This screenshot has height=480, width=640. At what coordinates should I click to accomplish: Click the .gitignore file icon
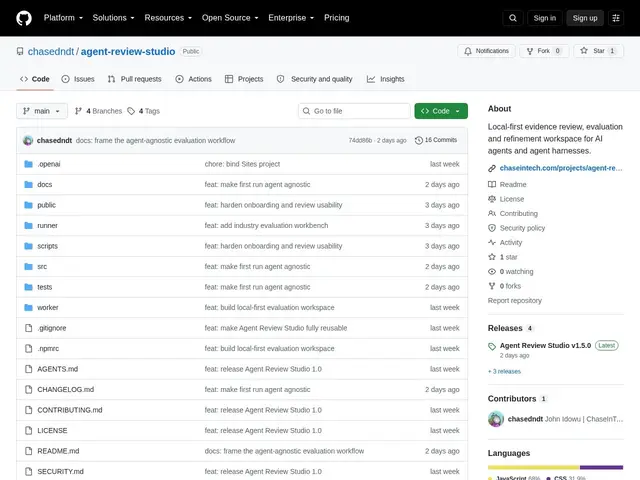point(29,328)
